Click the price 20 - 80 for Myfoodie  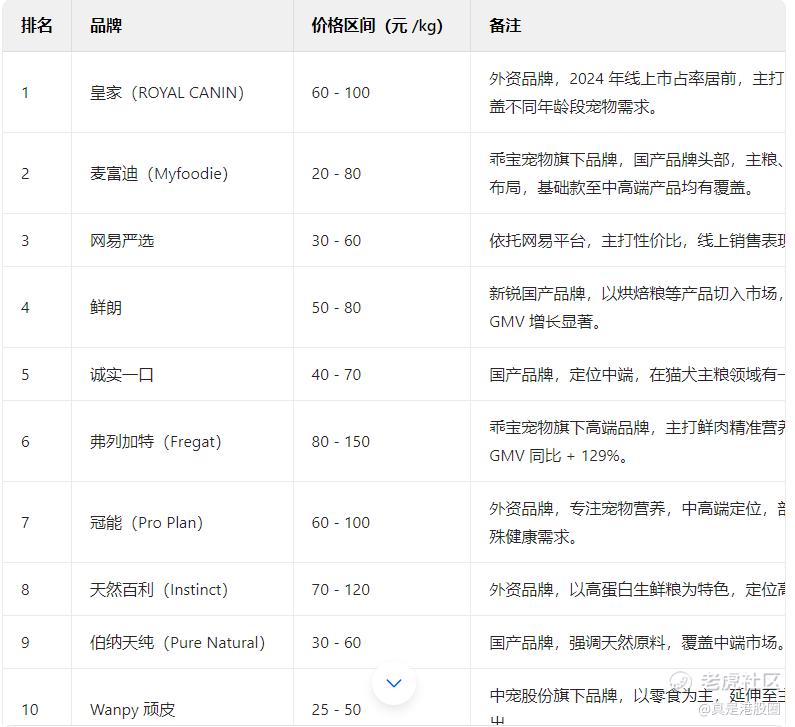point(336,173)
